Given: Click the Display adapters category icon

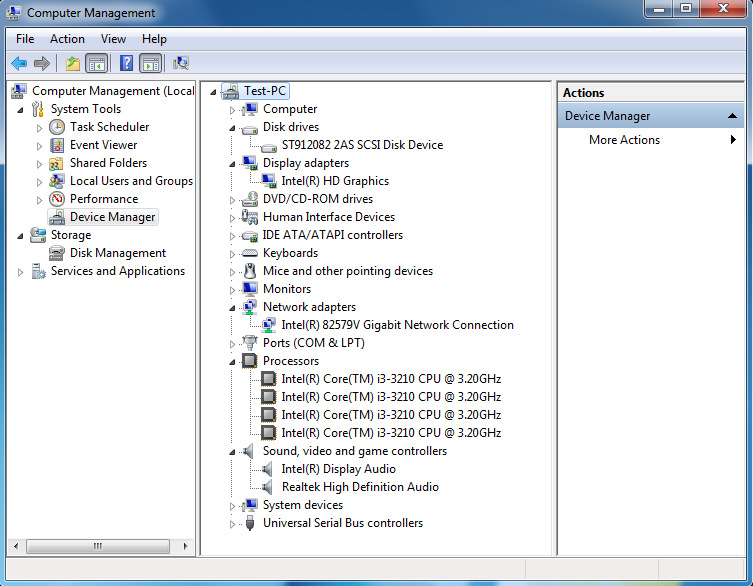Looking at the screenshot, I should tap(250, 163).
